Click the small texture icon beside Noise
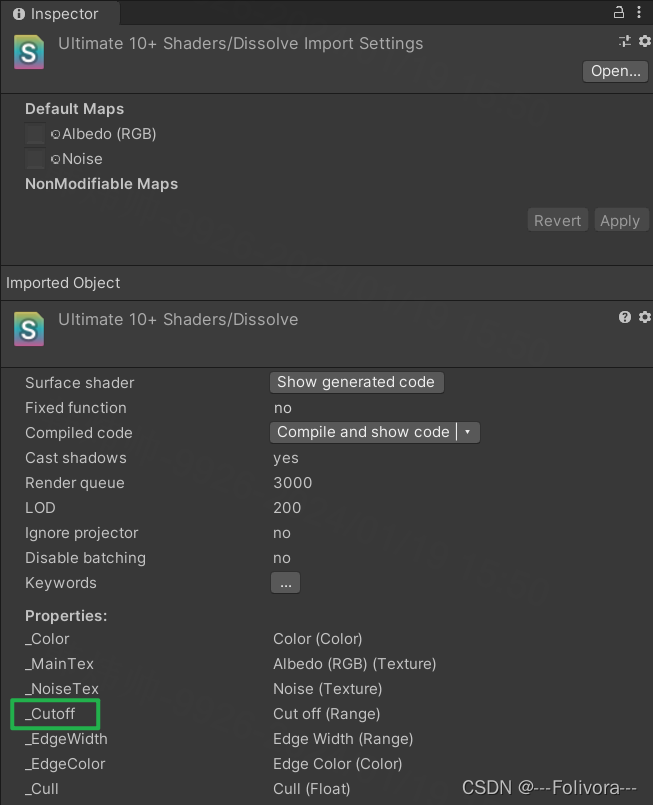Screen dimensions: 653x805 click(x=55, y=158)
